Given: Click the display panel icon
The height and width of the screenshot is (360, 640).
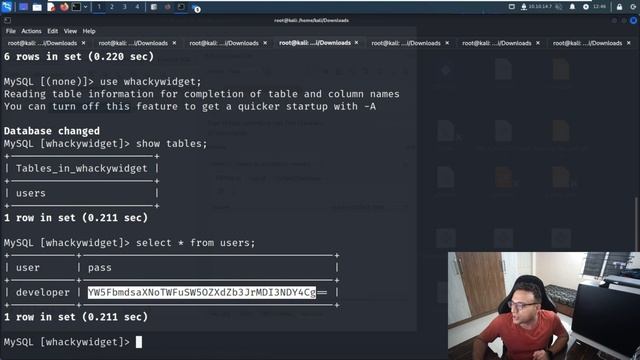Looking at the screenshot, I should 511,7.
